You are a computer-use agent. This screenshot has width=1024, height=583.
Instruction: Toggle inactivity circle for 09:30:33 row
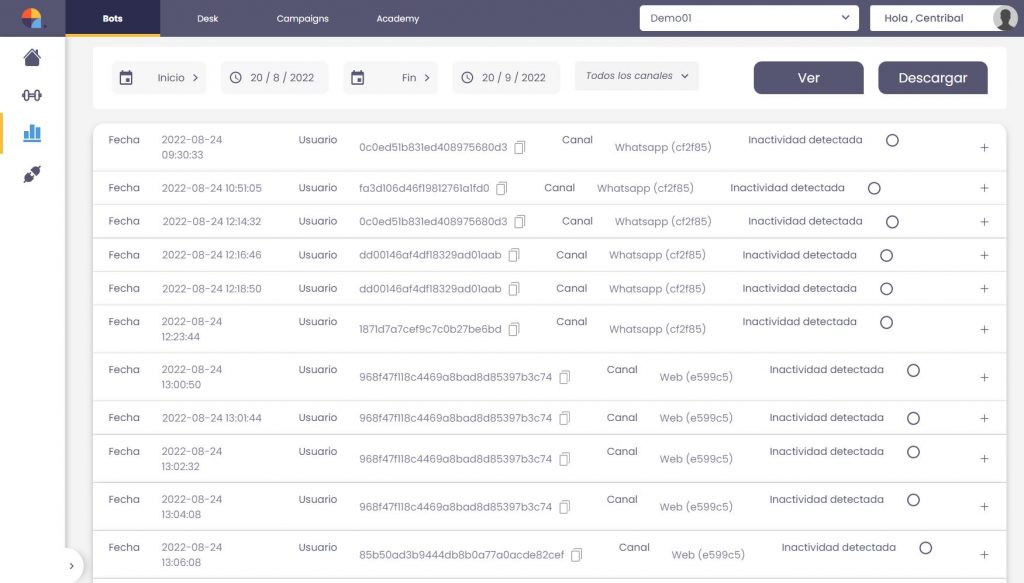click(x=892, y=141)
